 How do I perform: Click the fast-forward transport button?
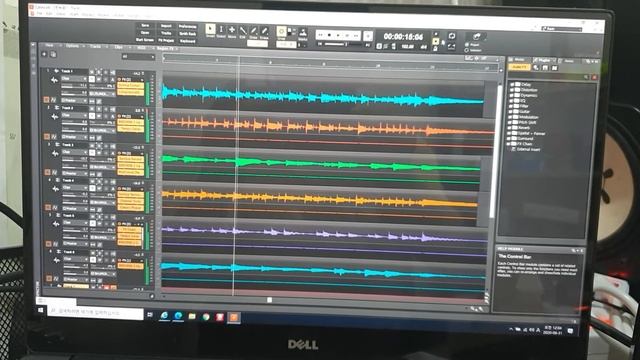pos(356,36)
